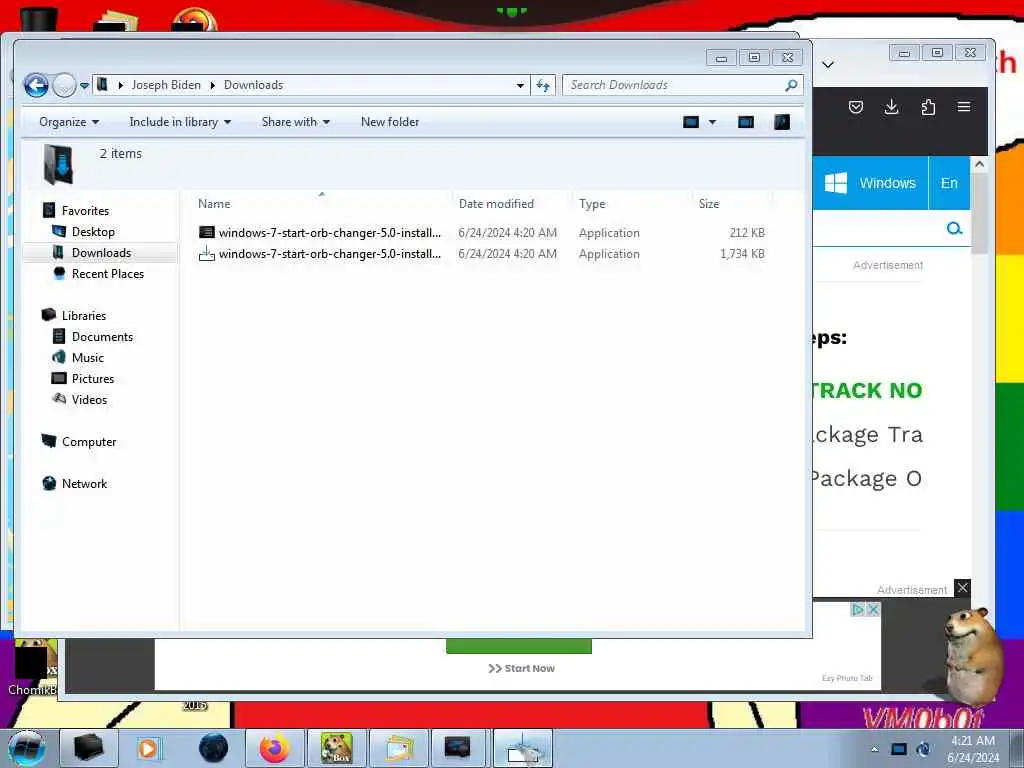This screenshot has width=1024, height=768.
Task: Open the recent locations dropdown arrow
Action: (84, 86)
